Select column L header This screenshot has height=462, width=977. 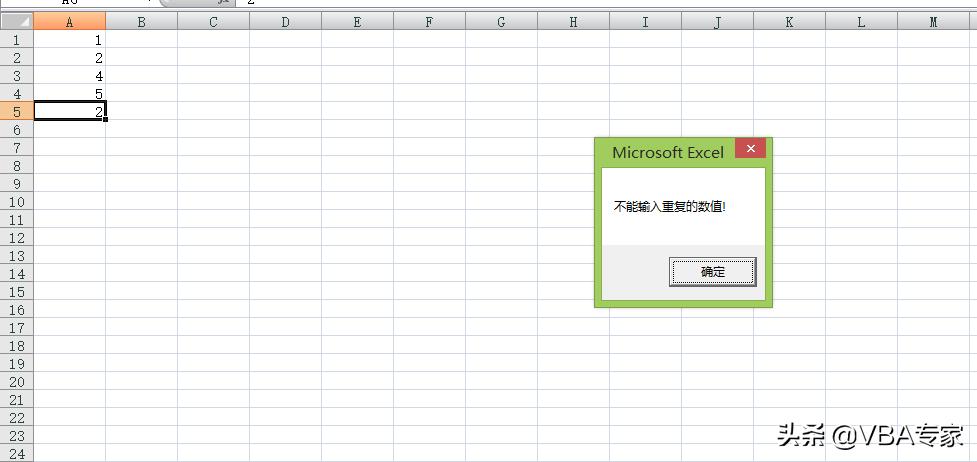click(861, 22)
